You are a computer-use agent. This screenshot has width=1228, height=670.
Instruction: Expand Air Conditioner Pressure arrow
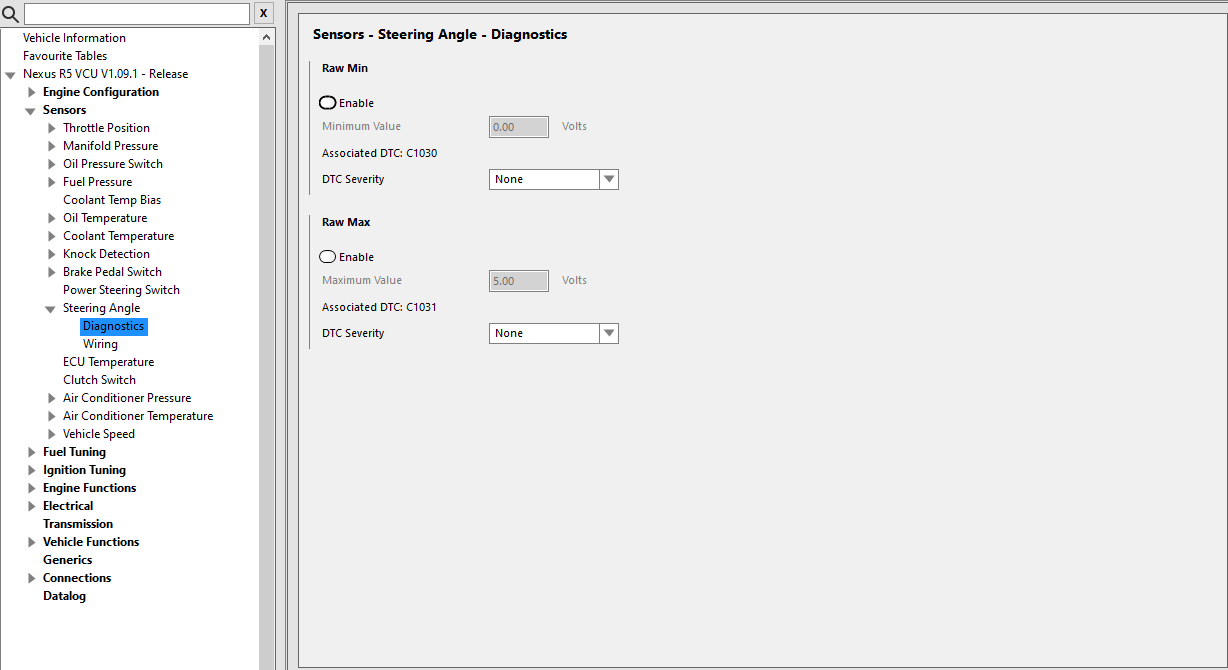(52, 398)
